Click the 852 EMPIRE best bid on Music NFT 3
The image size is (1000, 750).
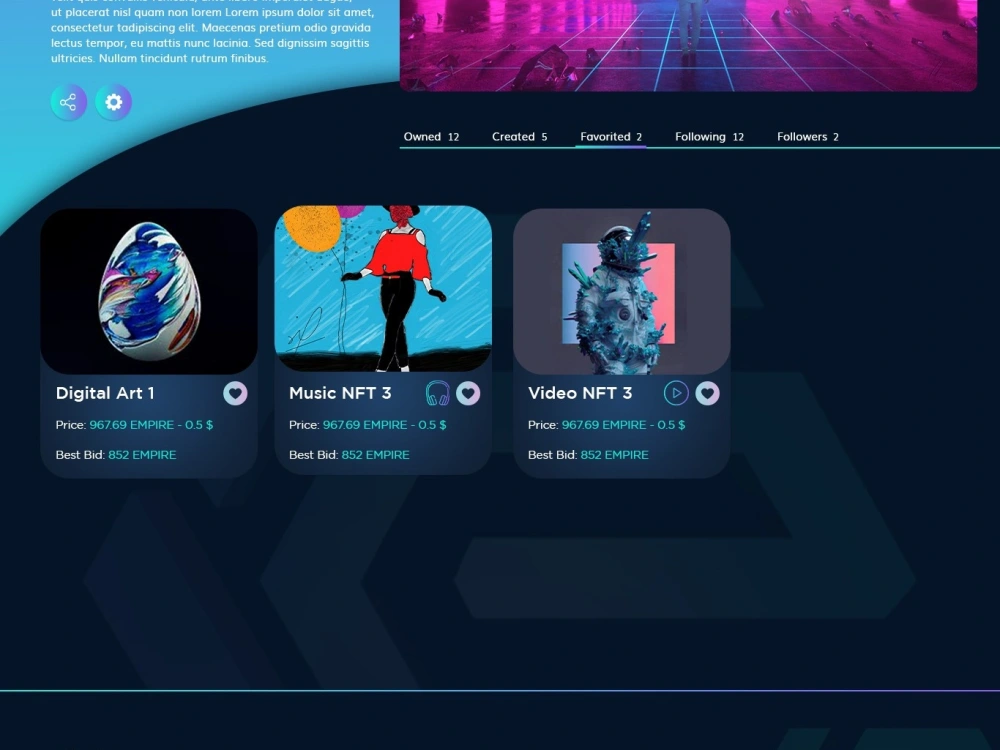coord(376,455)
